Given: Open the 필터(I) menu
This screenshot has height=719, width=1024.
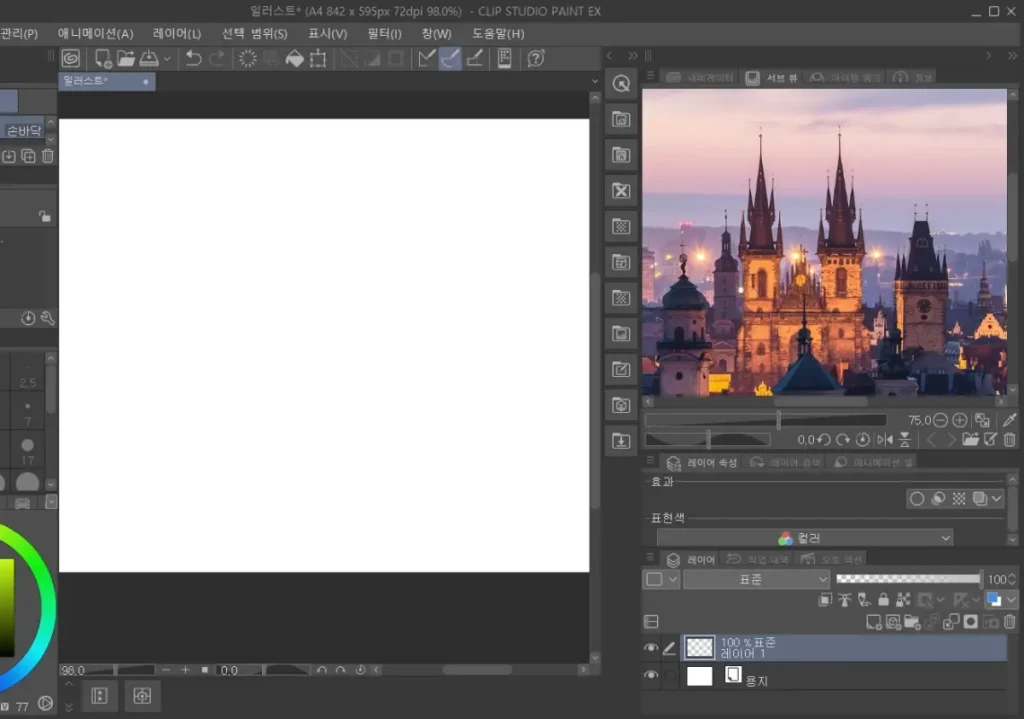Looking at the screenshot, I should click(x=384, y=33).
